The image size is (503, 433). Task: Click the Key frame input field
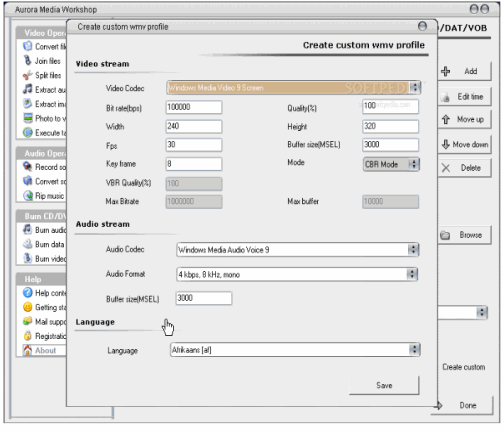(194, 164)
